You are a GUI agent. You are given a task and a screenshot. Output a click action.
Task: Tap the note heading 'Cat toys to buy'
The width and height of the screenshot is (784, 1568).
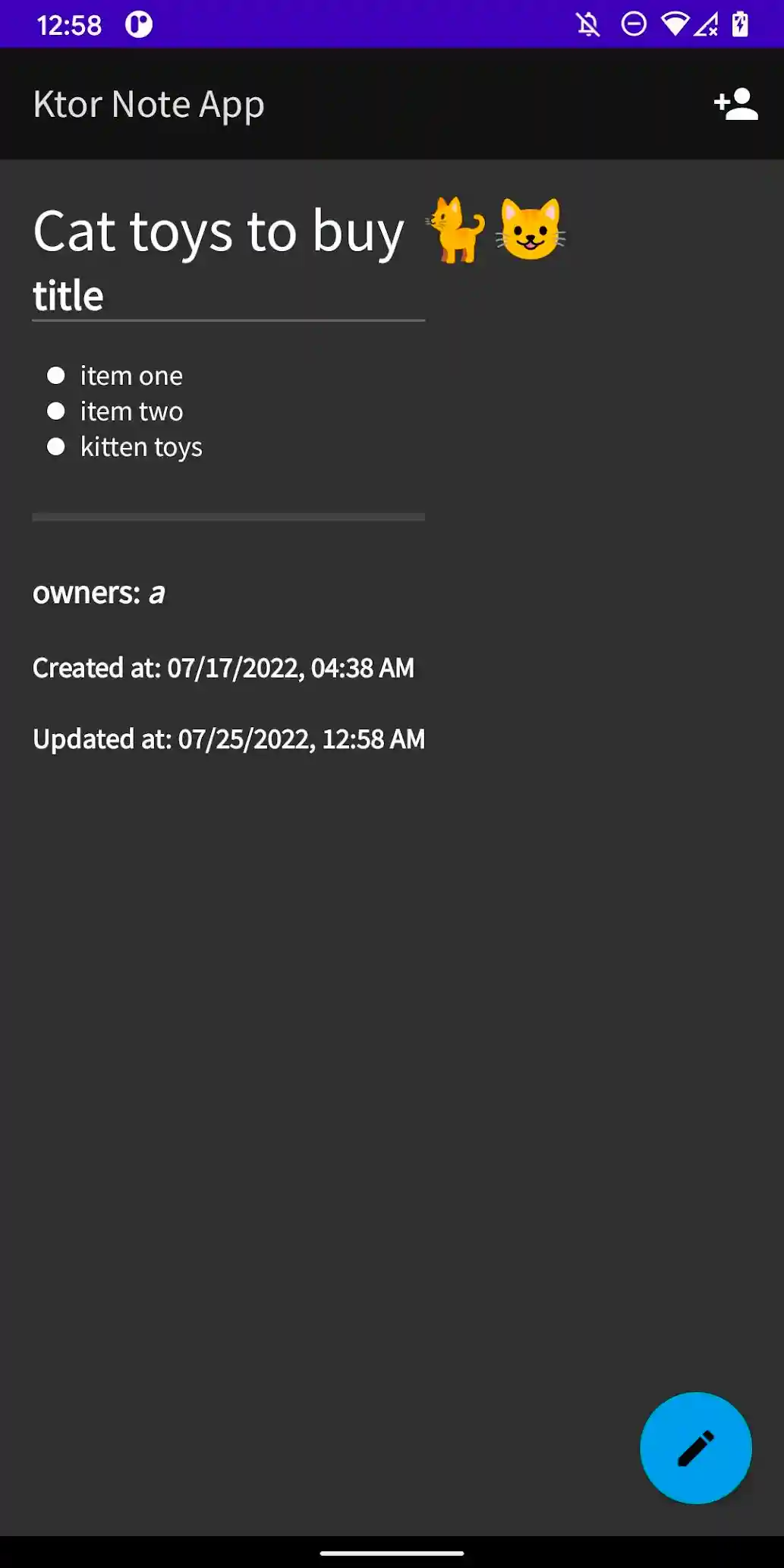[219, 231]
